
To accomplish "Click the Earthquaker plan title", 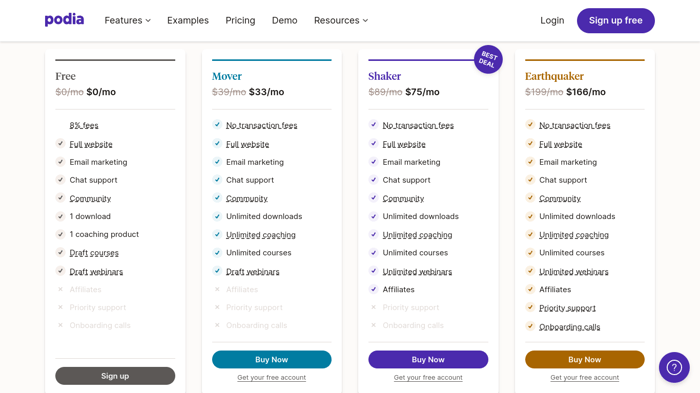I will coord(554,76).
